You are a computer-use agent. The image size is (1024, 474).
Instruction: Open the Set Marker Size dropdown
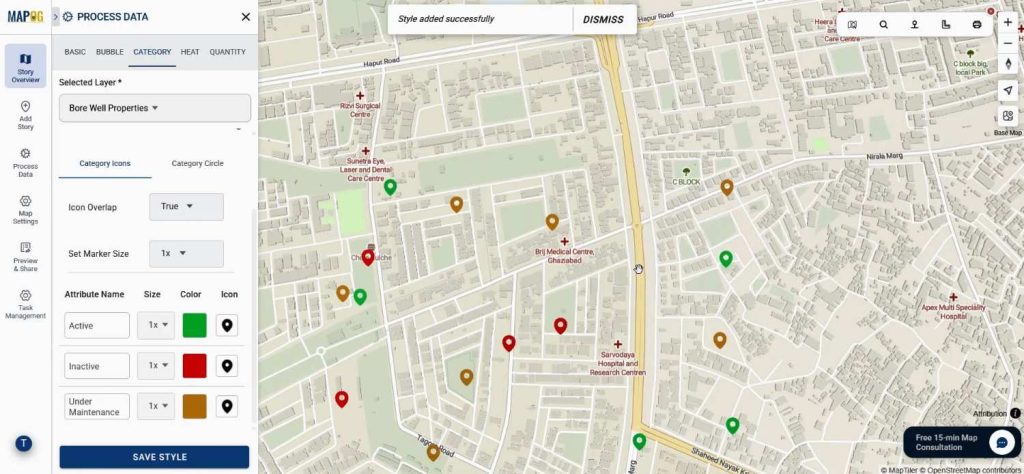click(x=186, y=254)
